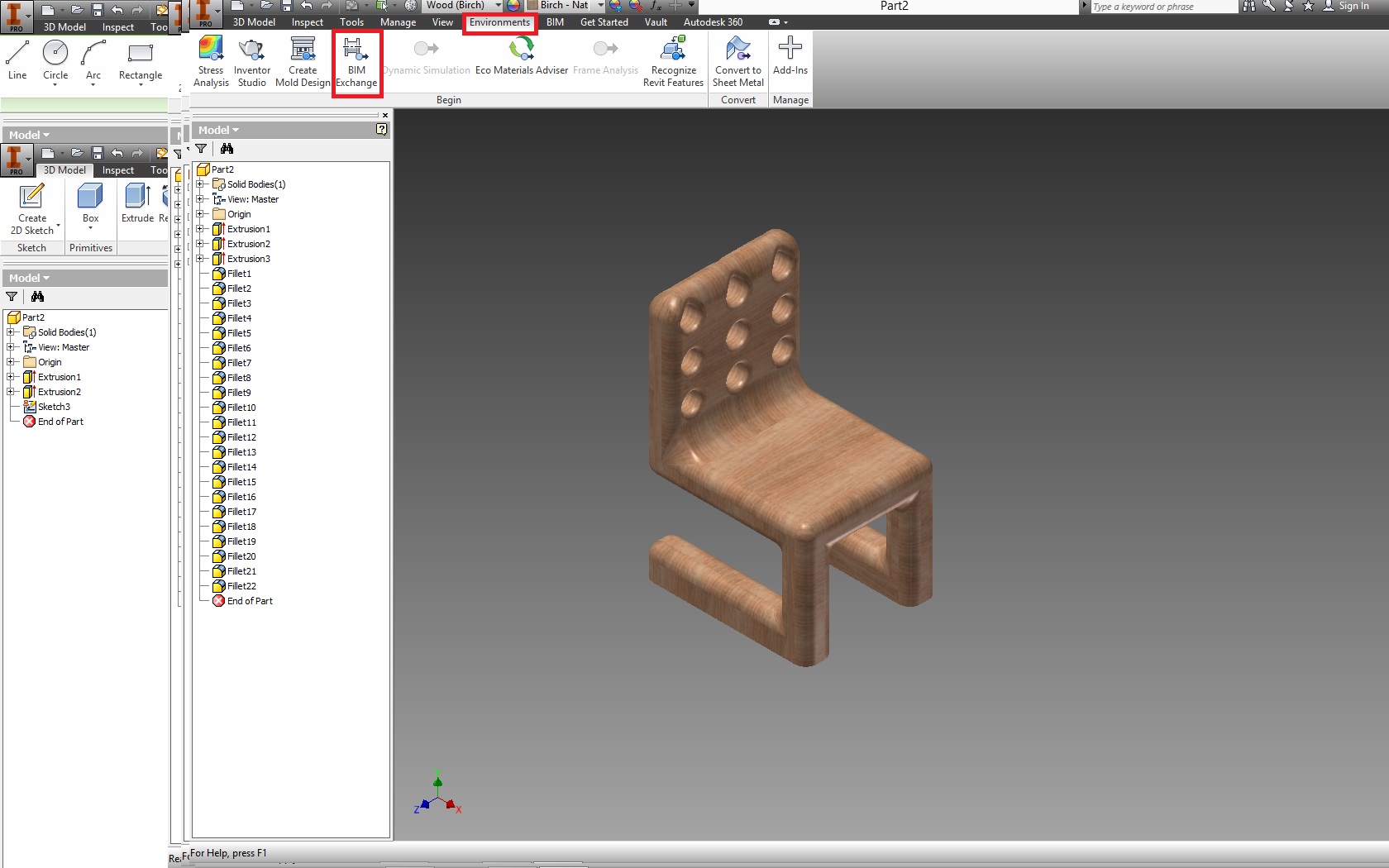Click Create 2D Sketch
1389x868 pixels.
32,210
